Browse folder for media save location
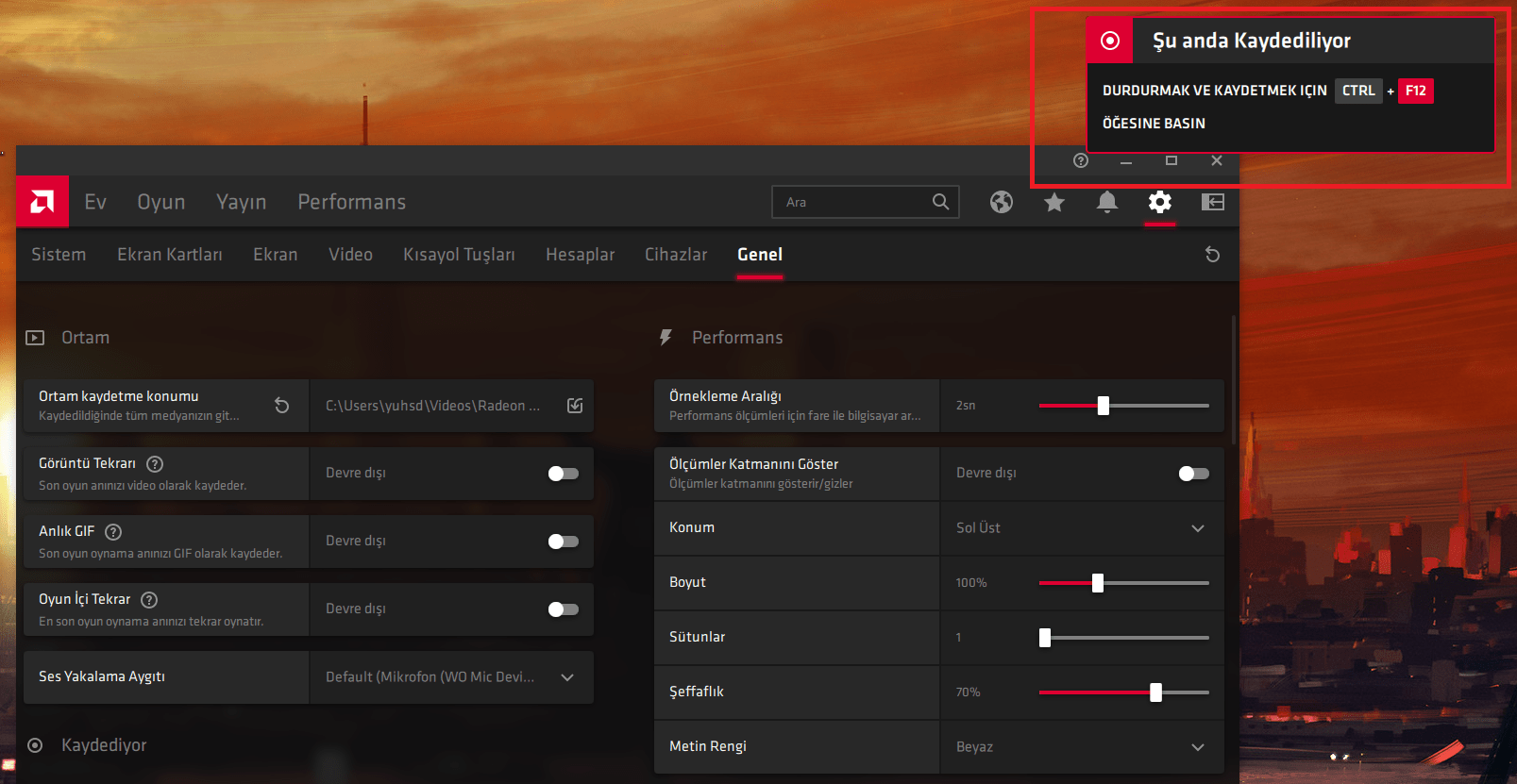Screen dimensions: 1517x784 575,406
